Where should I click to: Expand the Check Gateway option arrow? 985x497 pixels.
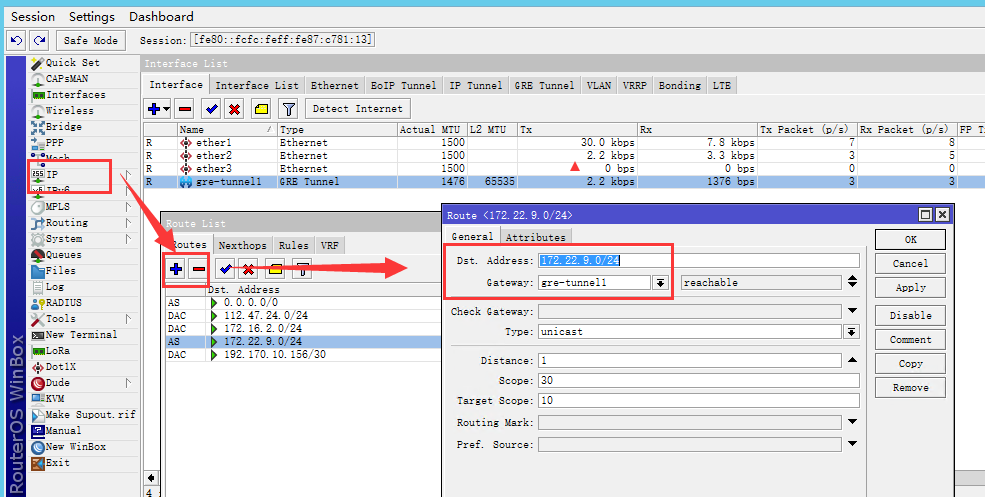click(x=852, y=311)
